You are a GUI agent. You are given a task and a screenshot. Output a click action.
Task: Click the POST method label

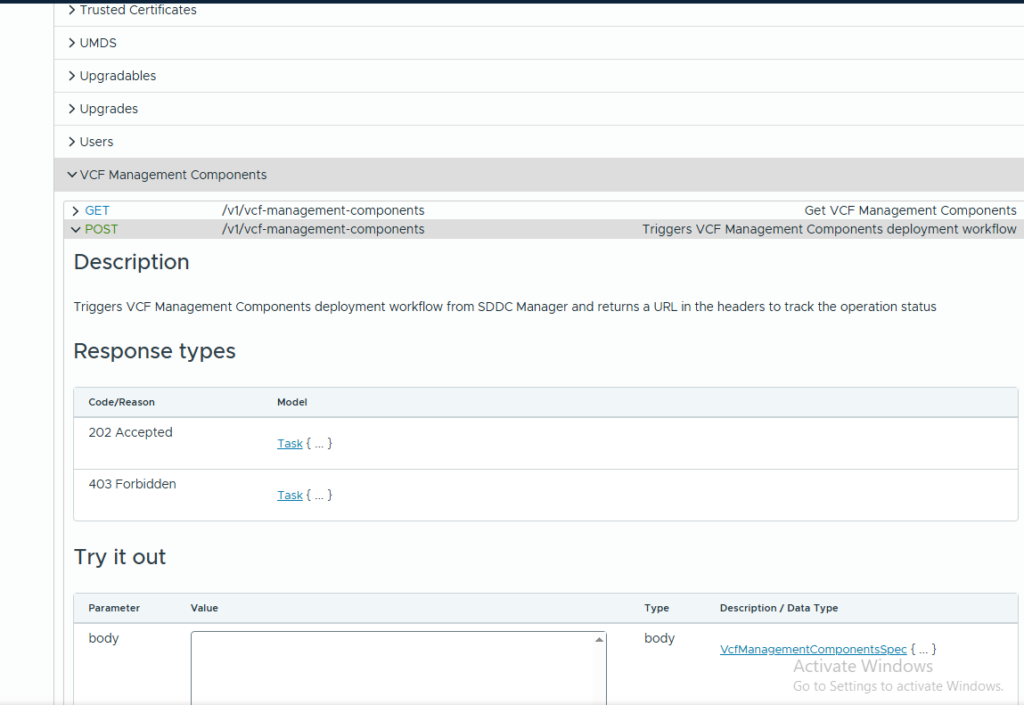coord(101,230)
